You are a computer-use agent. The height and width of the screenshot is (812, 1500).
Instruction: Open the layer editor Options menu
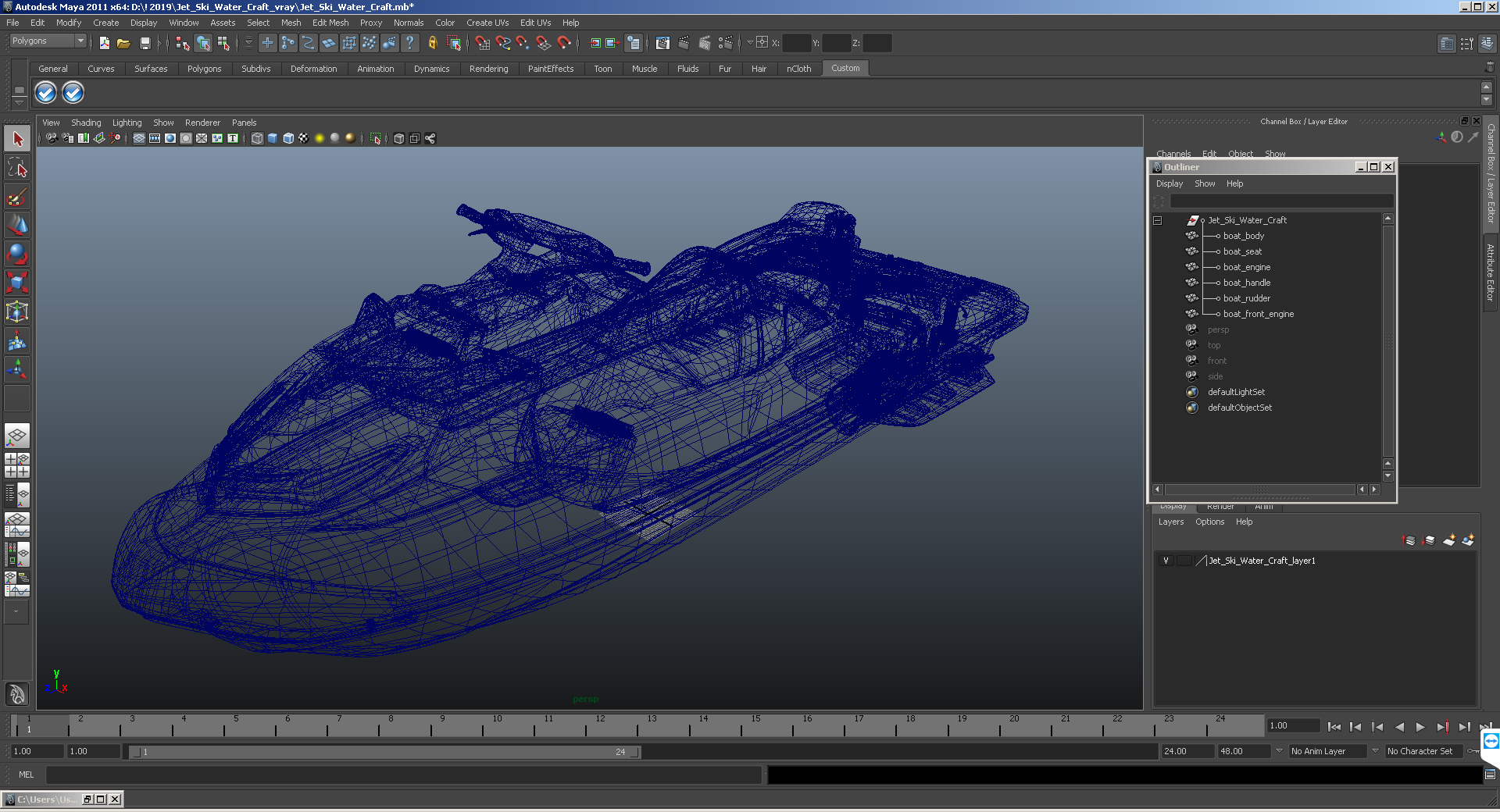point(1209,522)
